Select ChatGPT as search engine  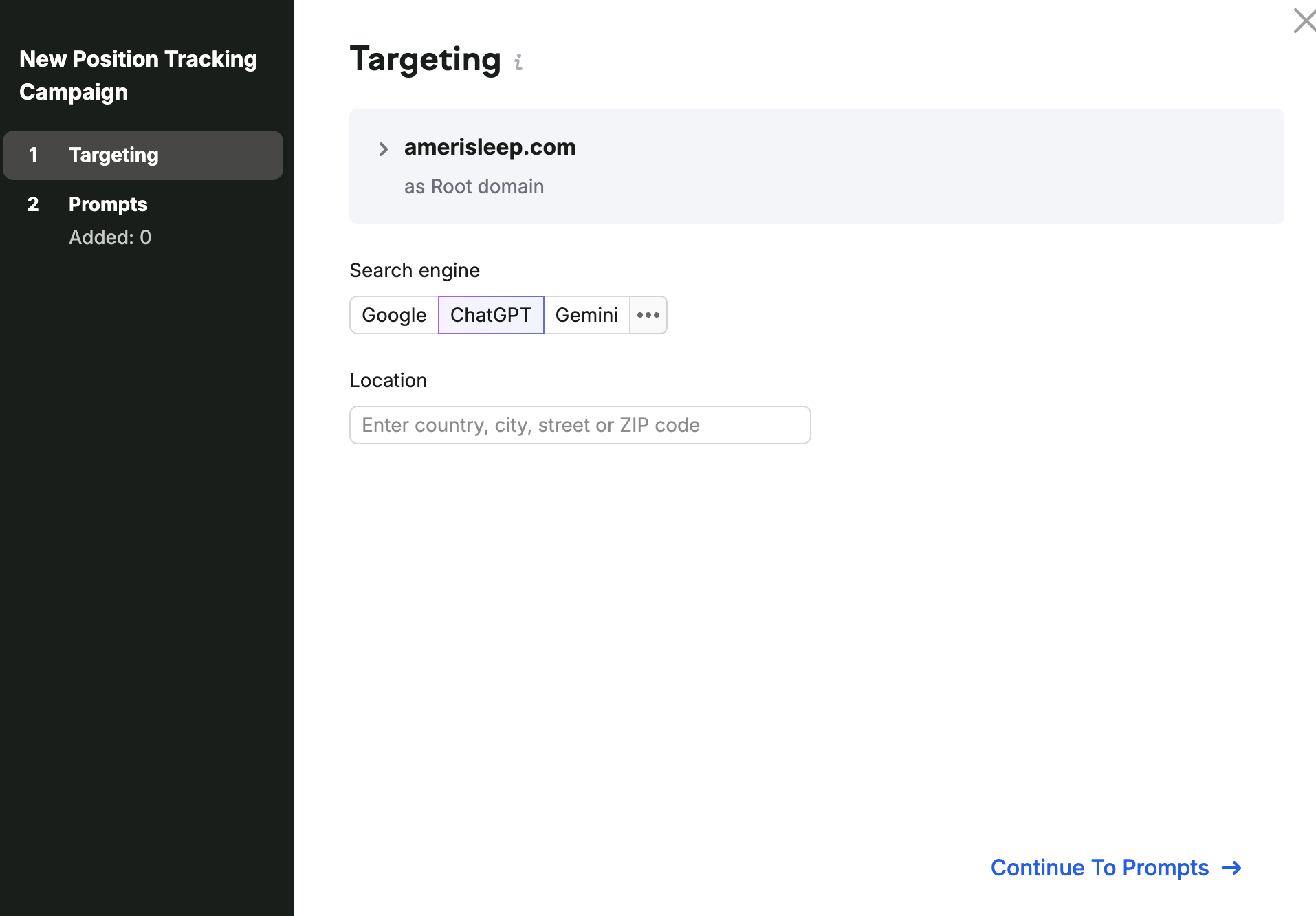point(491,315)
